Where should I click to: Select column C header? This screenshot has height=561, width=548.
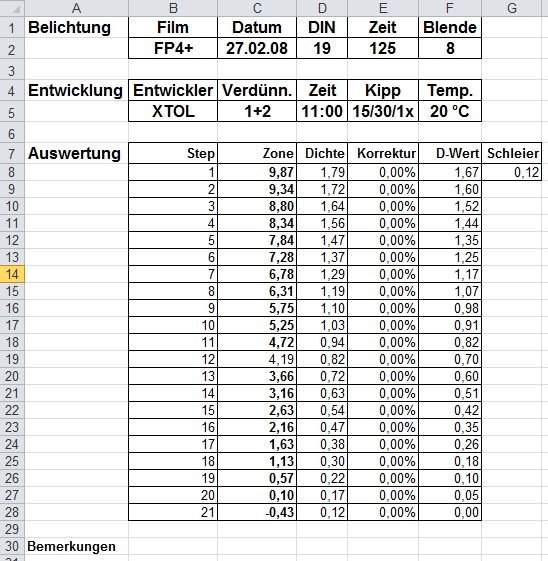[x=257, y=8]
